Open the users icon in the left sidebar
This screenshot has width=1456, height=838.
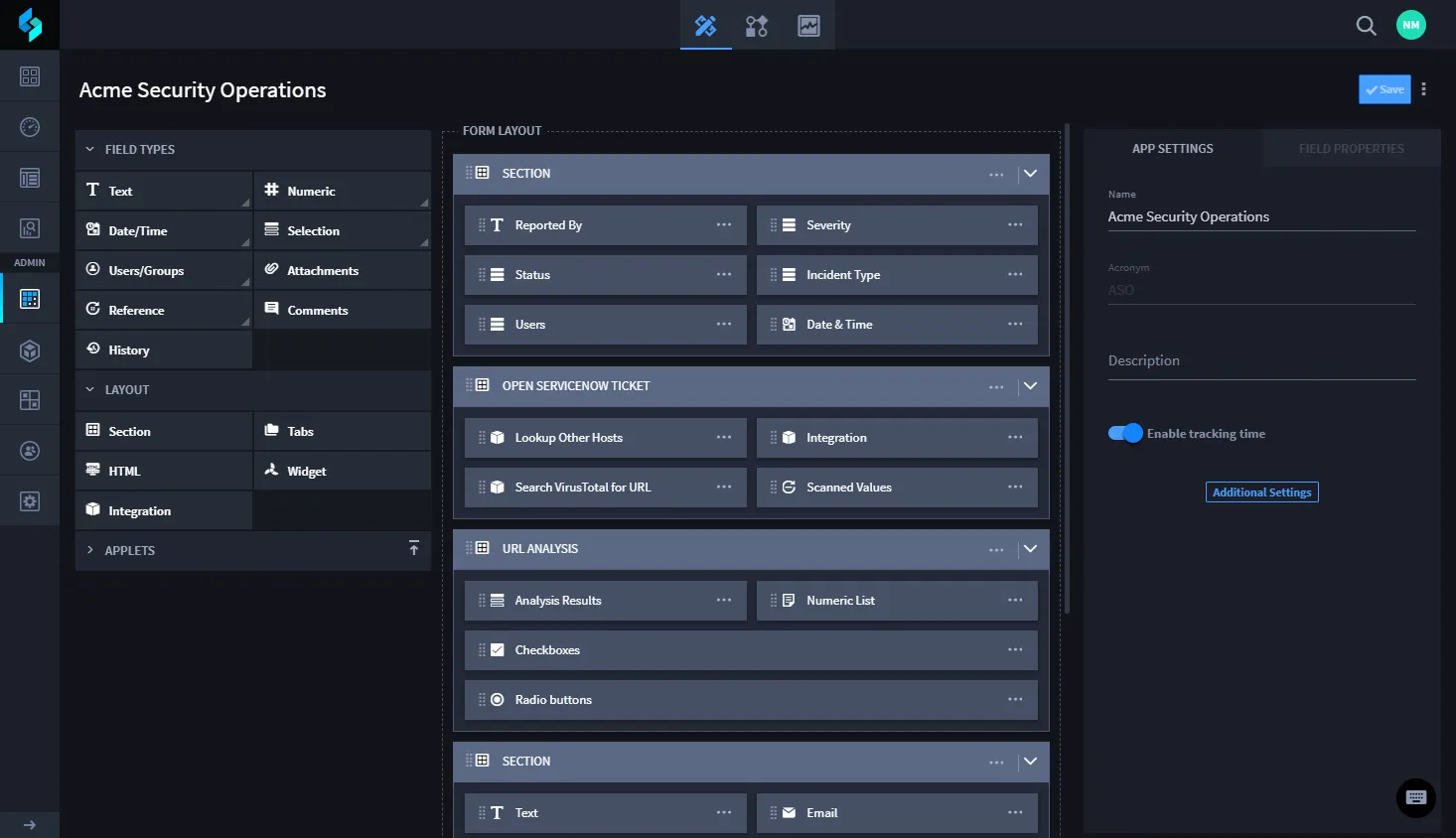(x=30, y=451)
